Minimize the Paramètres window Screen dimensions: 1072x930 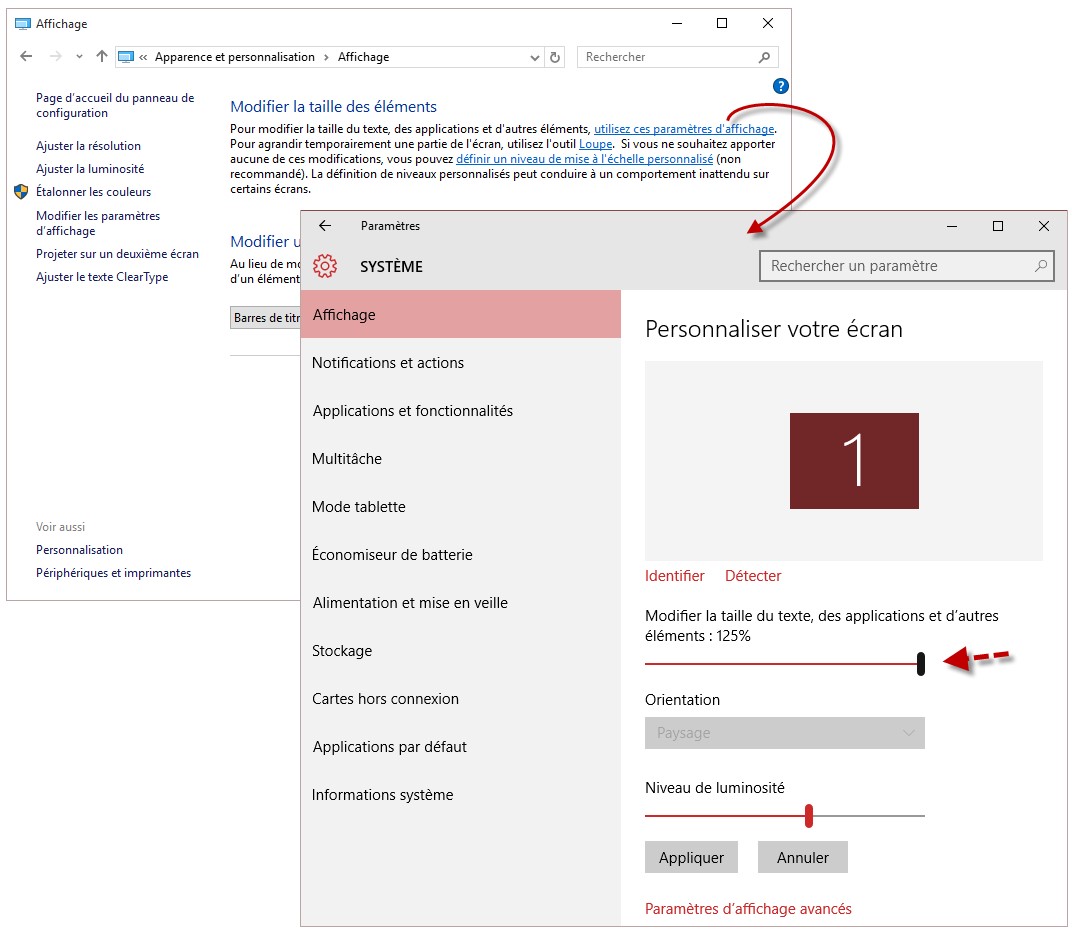[952, 226]
